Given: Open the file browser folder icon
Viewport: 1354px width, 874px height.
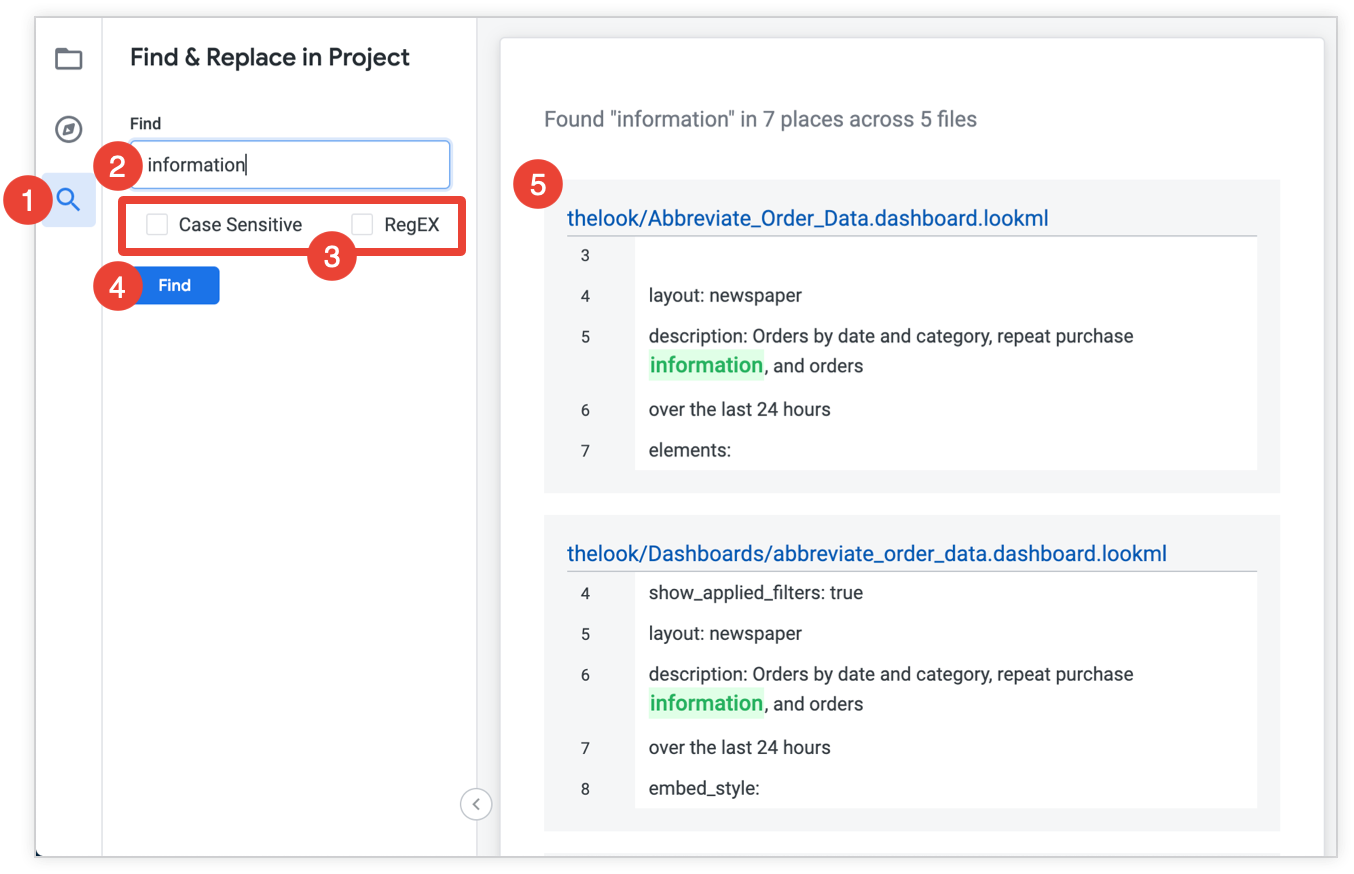Looking at the screenshot, I should [x=68, y=59].
